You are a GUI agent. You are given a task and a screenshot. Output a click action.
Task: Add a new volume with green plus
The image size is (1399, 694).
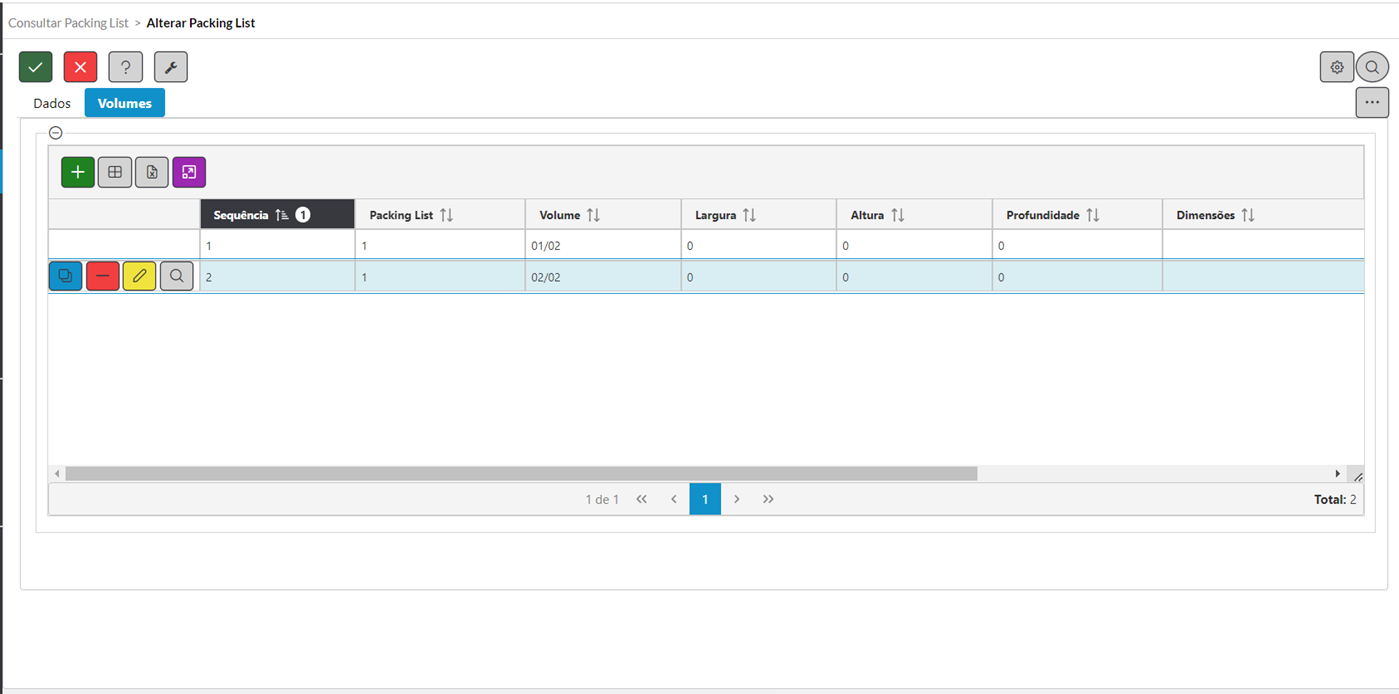(x=78, y=172)
